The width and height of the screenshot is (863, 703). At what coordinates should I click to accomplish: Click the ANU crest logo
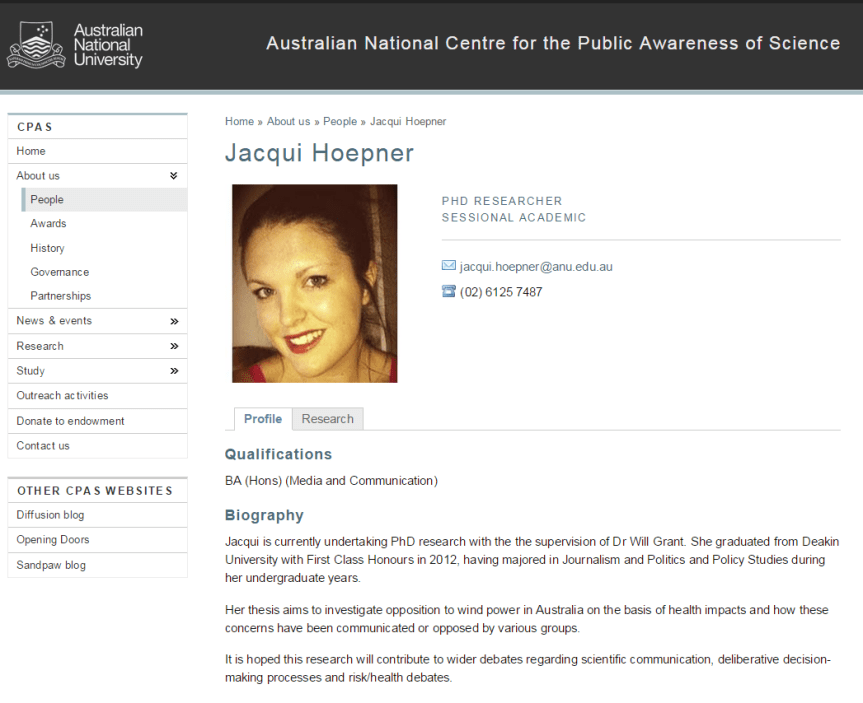coord(35,43)
